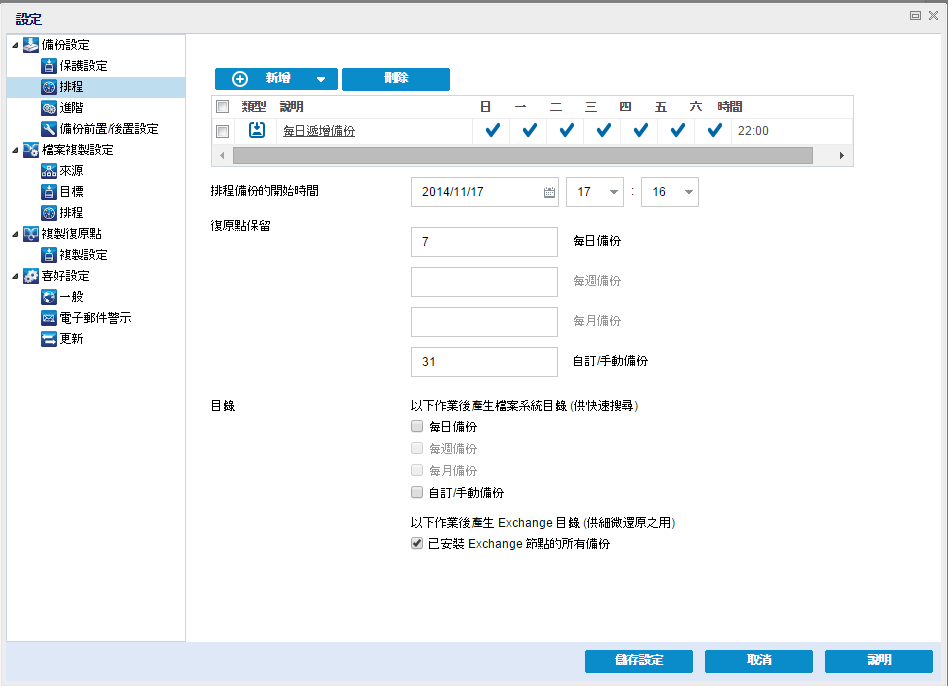Toggle the Saturday (六) checkmark for 每日遞增備份
The height and width of the screenshot is (686, 948).
click(715, 130)
